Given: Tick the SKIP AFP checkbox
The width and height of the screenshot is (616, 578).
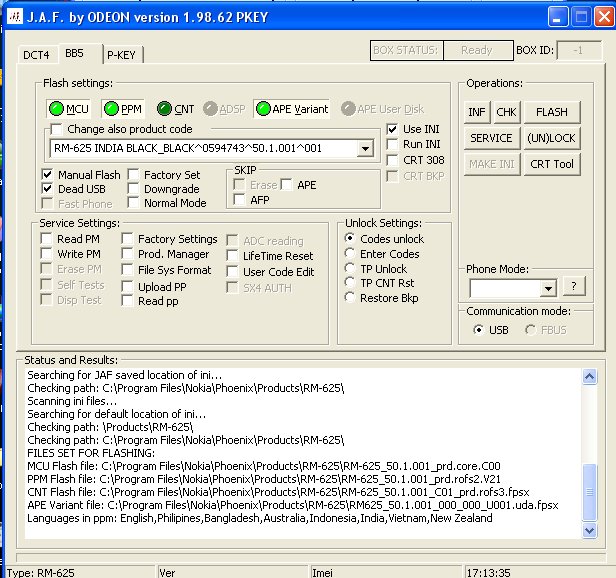Looking at the screenshot, I should pos(239,200).
